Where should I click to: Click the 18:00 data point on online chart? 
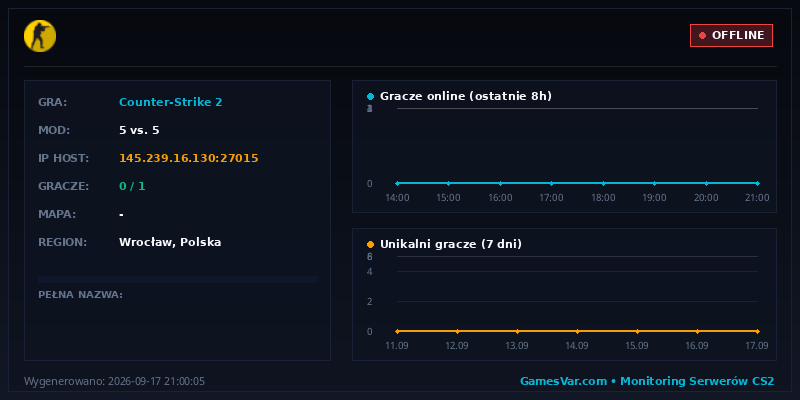tap(603, 183)
